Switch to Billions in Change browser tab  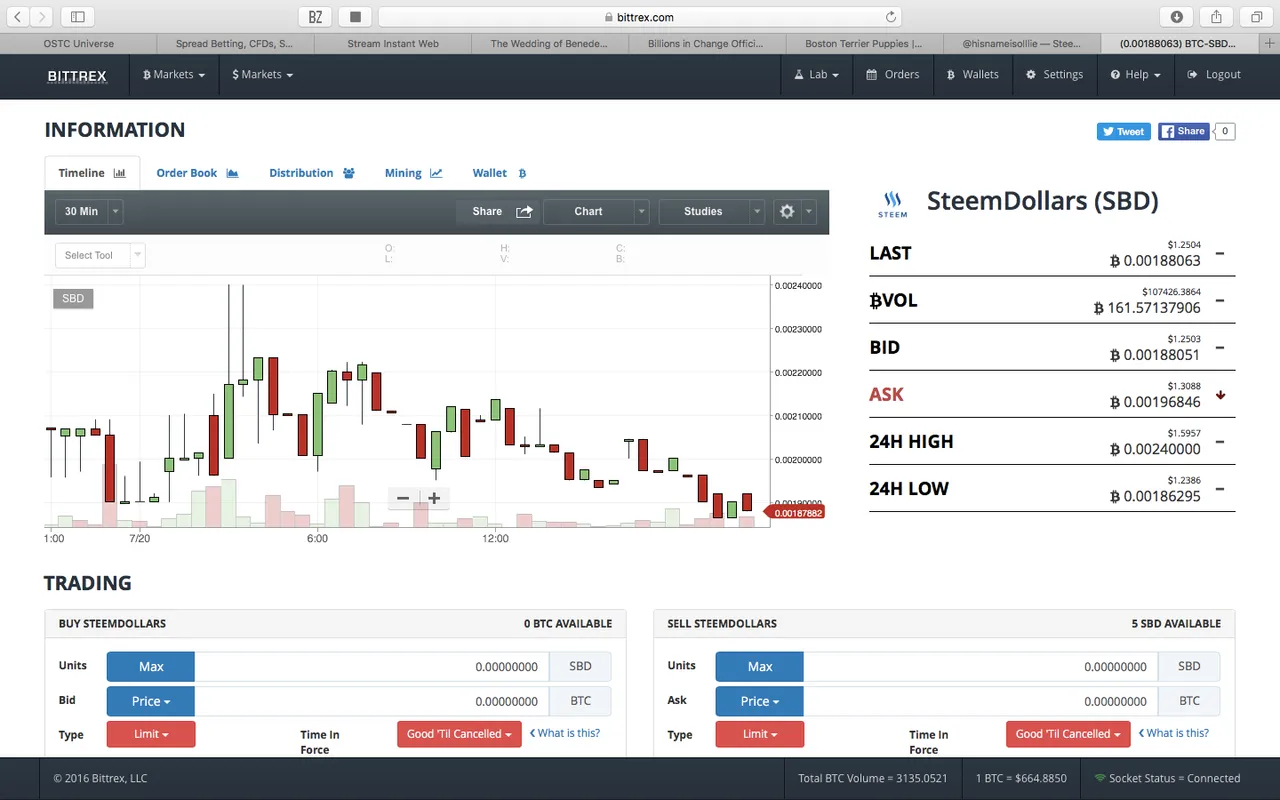(x=707, y=44)
